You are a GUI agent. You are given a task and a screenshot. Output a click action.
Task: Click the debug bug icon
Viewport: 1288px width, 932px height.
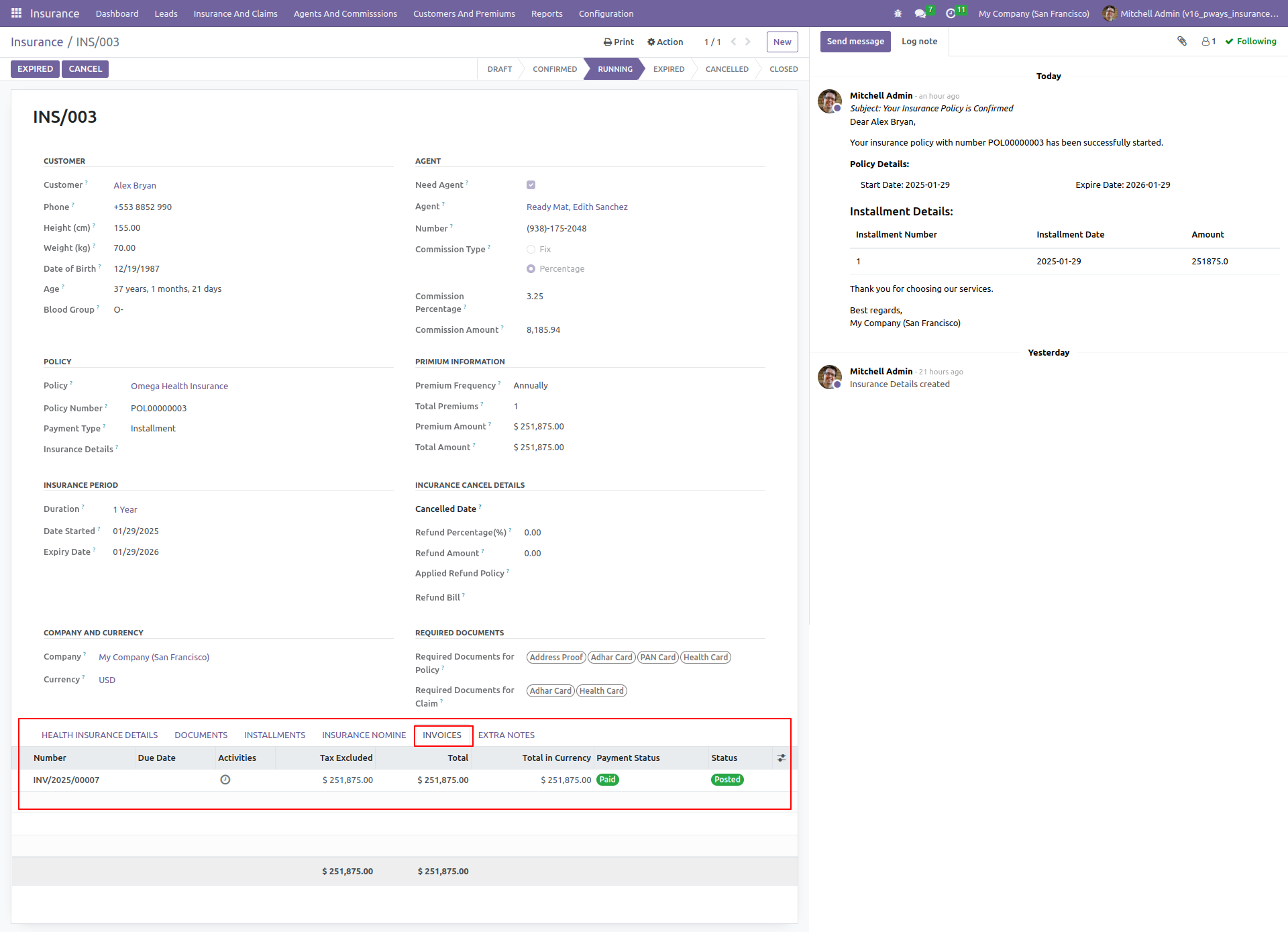click(x=898, y=13)
